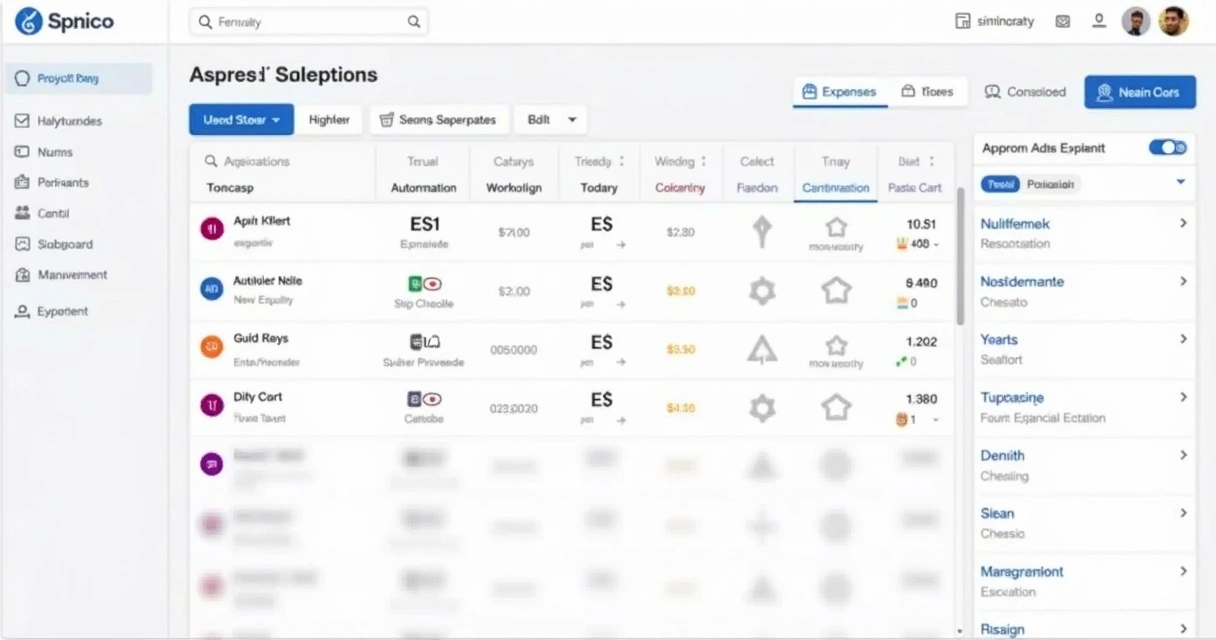Viewport: 1216px width, 640px height.
Task: Click the table vertical scrollbar
Action: [962, 256]
